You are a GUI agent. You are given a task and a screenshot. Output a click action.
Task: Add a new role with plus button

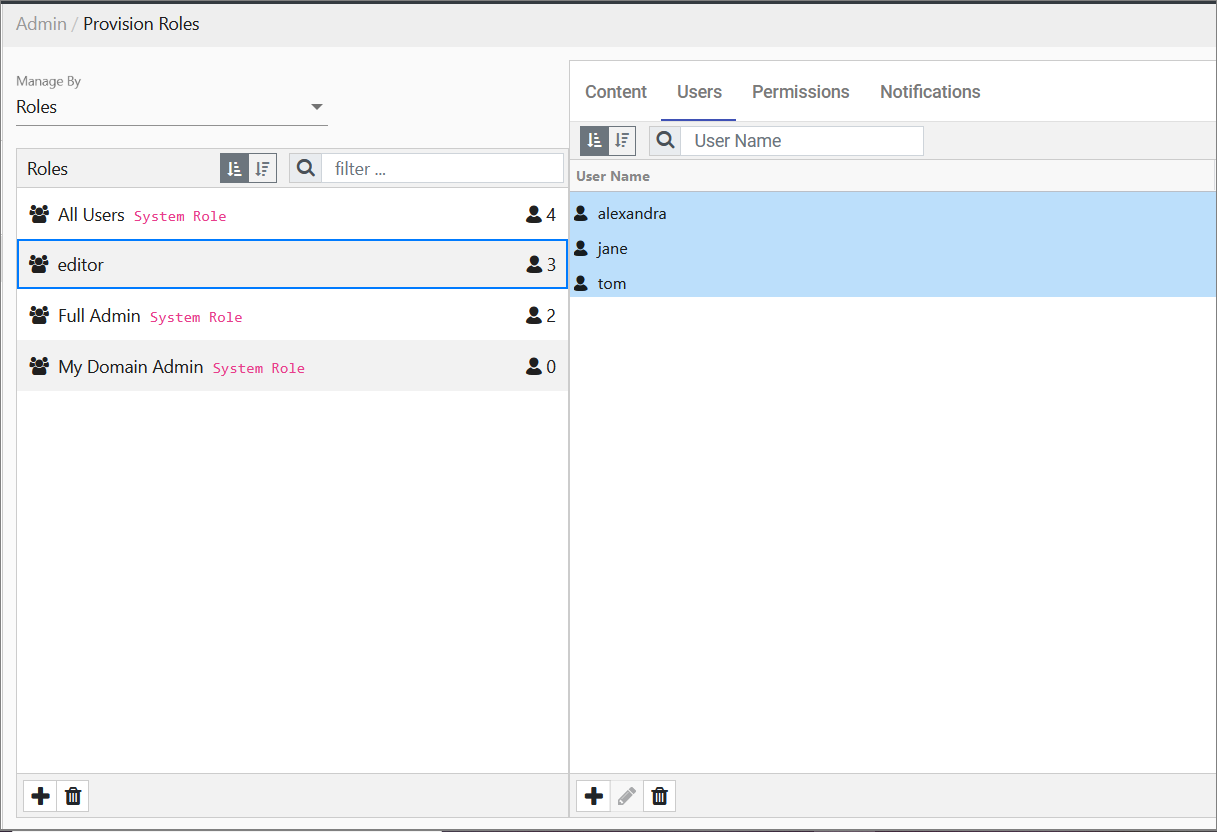click(x=40, y=796)
